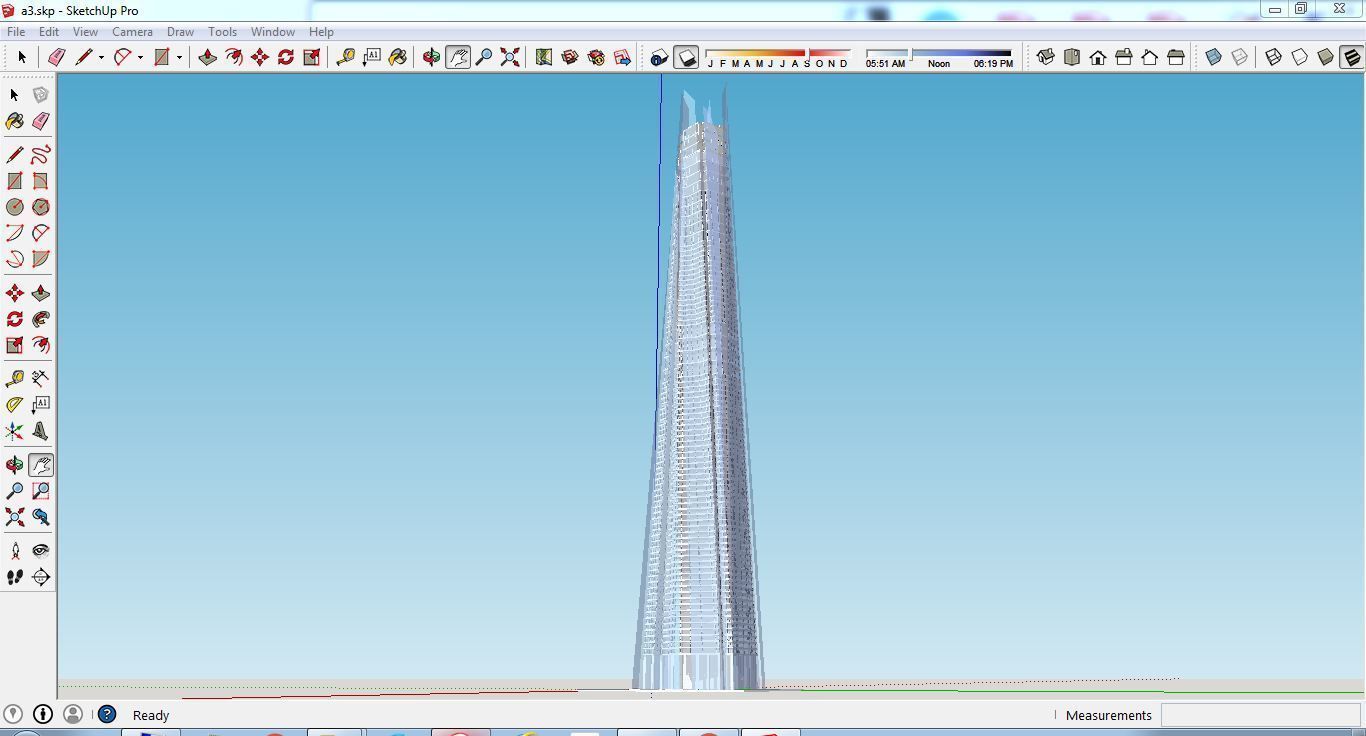Expand the Arc tool dropdown arrow
Screen dimensions: 1366x736
[140, 58]
